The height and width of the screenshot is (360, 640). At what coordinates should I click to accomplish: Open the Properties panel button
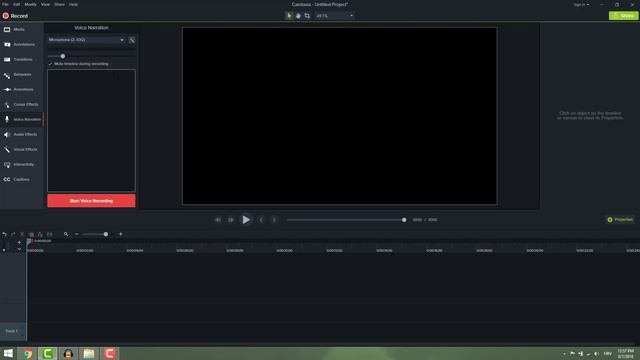(620, 220)
